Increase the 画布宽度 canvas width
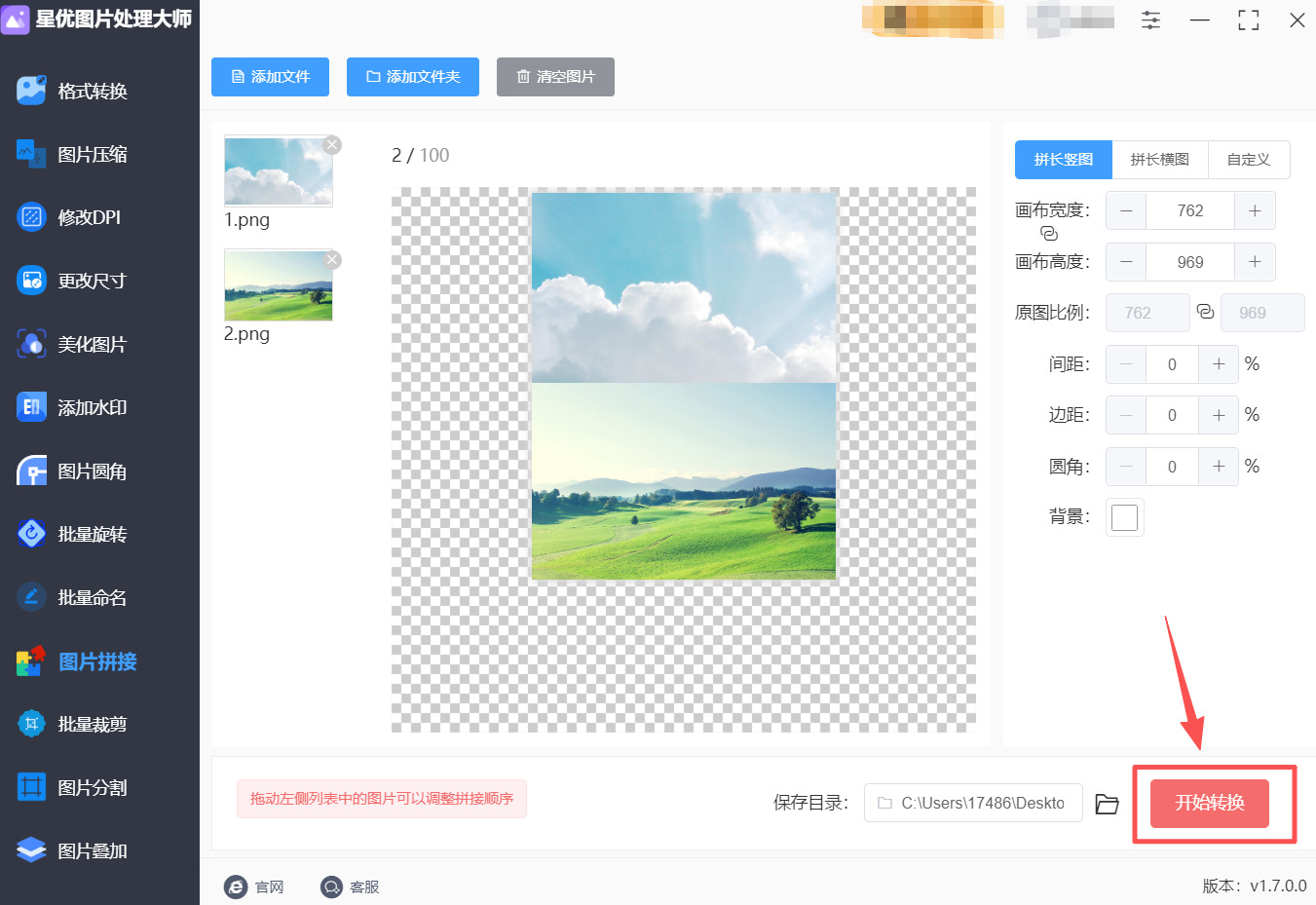The image size is (1316, 905). (x=1255, y=210)
